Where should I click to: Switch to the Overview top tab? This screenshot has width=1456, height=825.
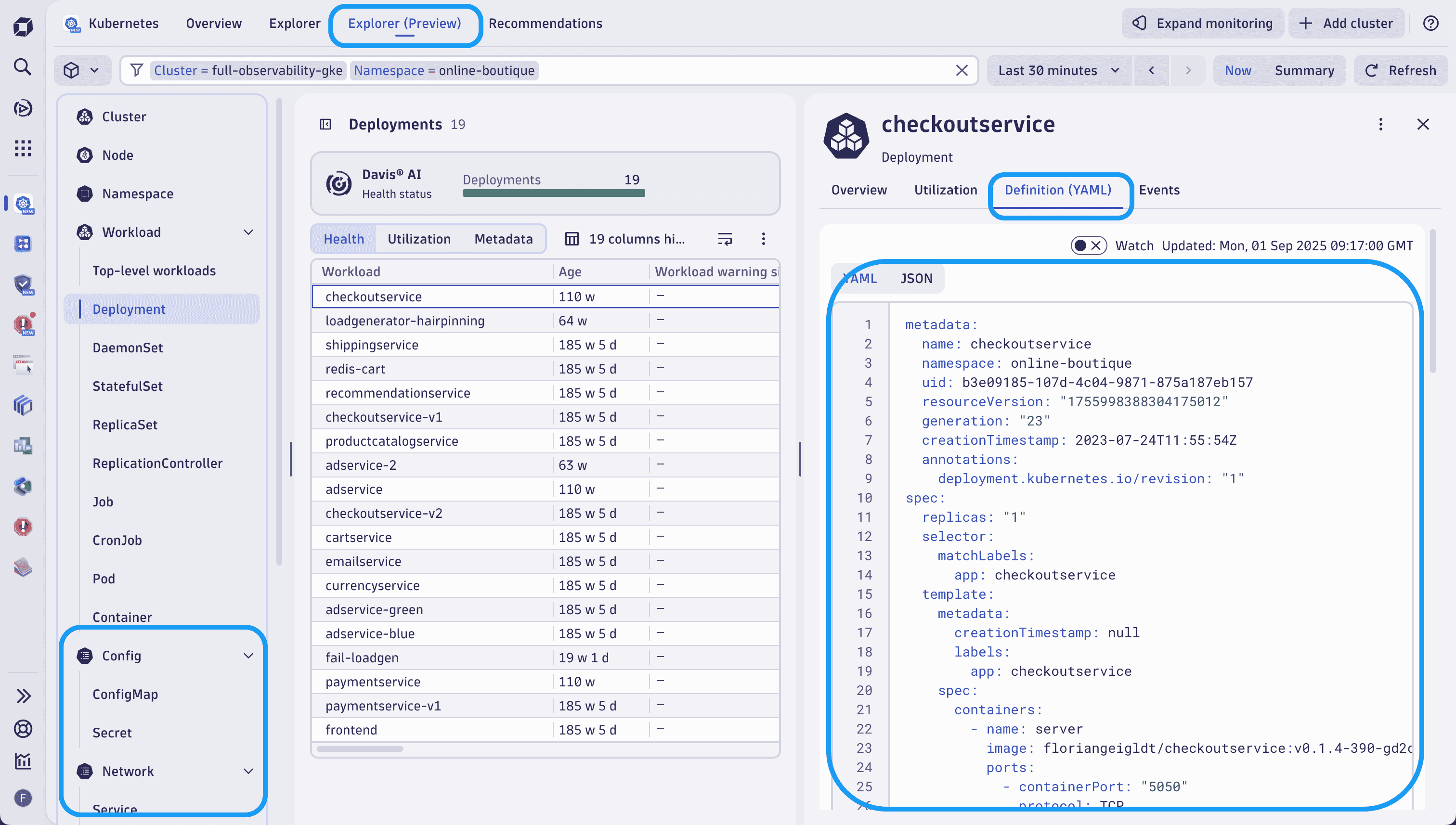tap(214, 23)
